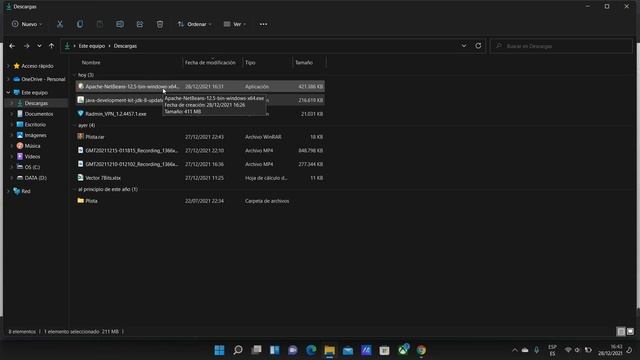
Task: Open the Ordenar sort dropdown
Action: click(x=195, y=24)
